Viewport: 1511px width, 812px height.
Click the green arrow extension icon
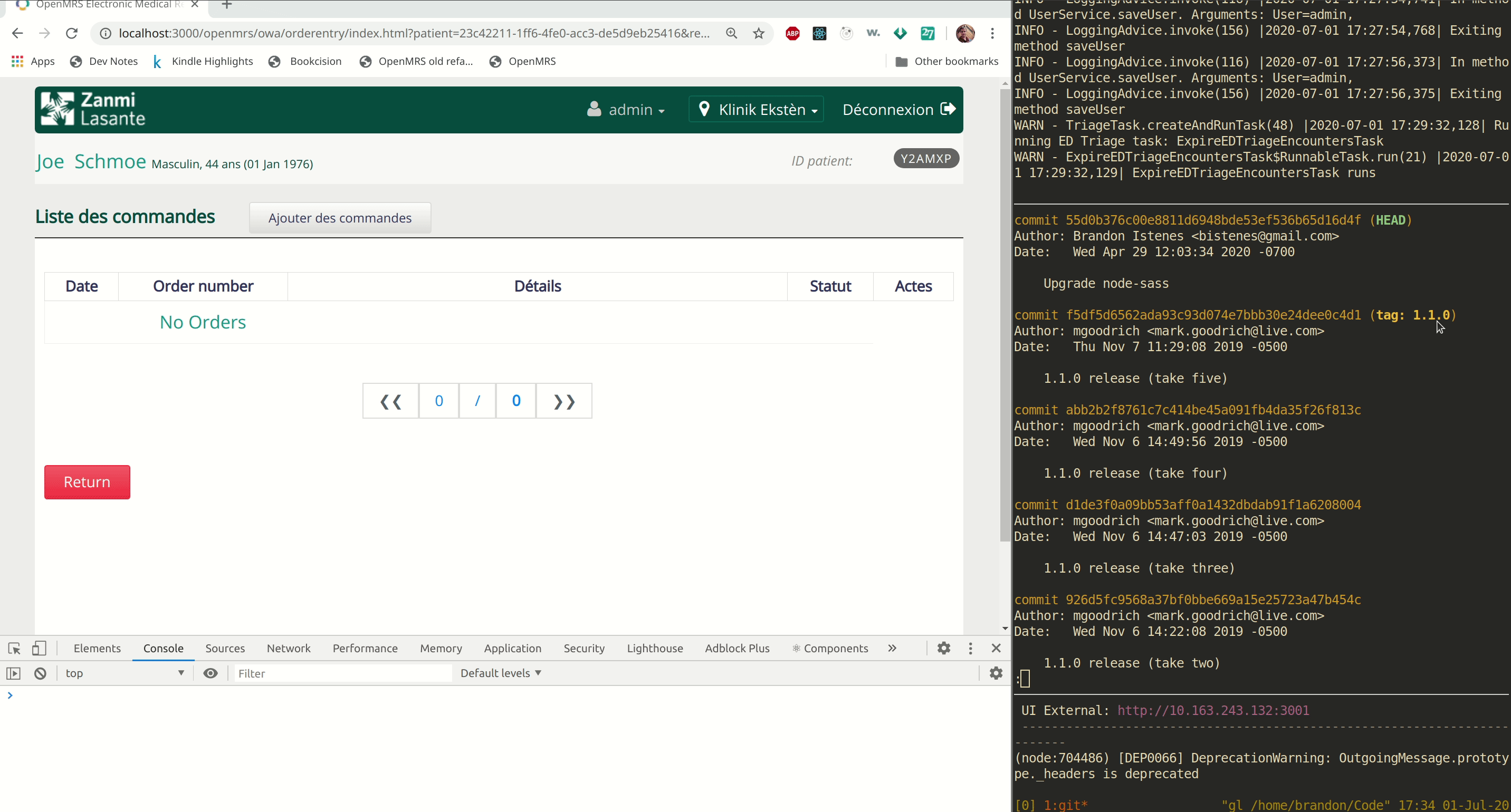[x=901, y=33]
